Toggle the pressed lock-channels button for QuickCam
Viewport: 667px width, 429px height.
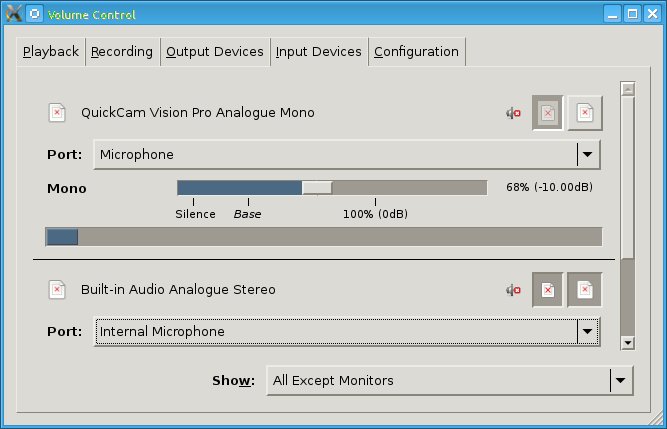point(548,113)
